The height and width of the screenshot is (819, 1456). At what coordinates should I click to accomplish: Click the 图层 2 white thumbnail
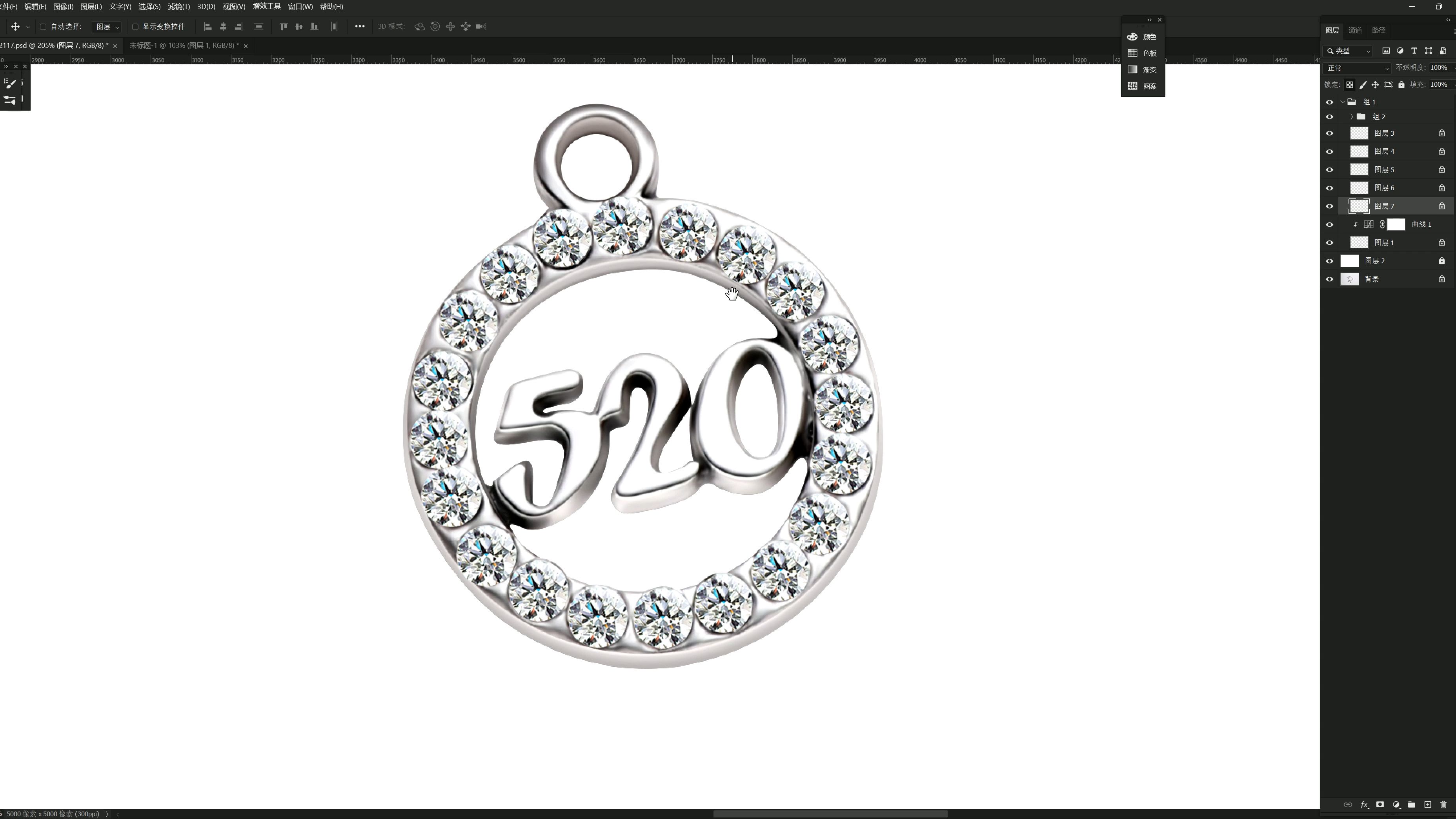click(1350, 260)
